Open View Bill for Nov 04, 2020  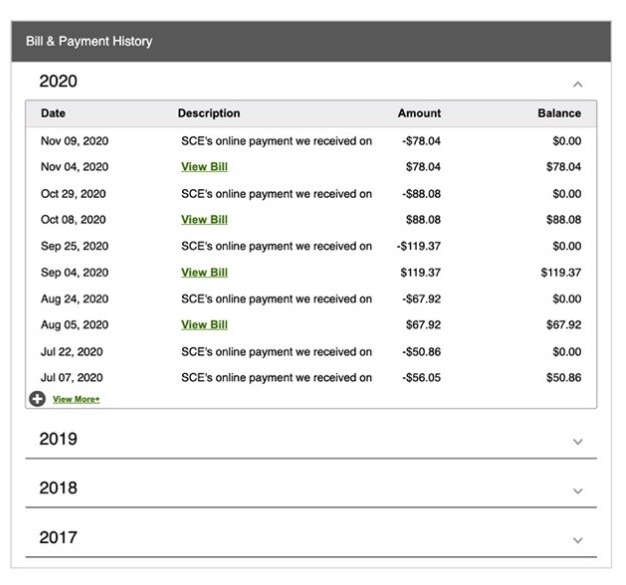tap(204, 167)
